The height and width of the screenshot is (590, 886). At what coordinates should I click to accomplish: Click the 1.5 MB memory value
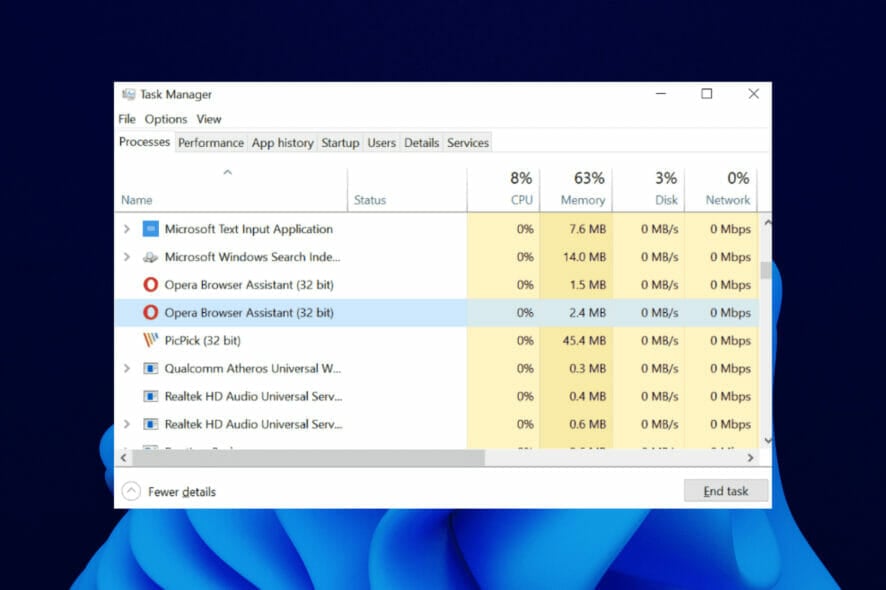(588, 285)
